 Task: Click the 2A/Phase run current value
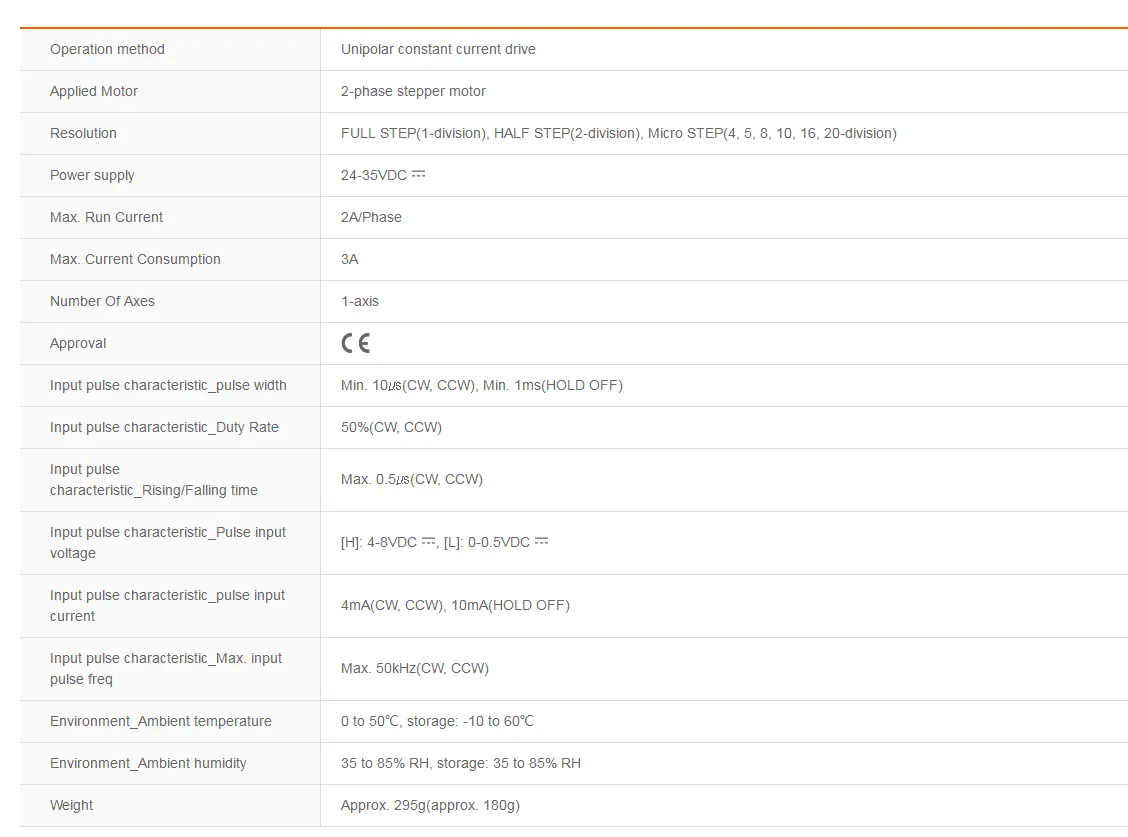click(371, 217)
